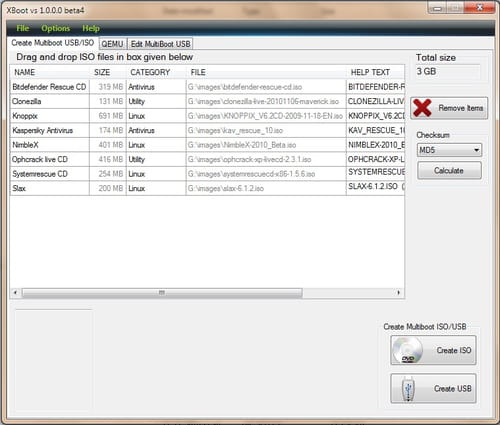
Task: Click the Calculate checksum button
Action: (x=449, y=171)
